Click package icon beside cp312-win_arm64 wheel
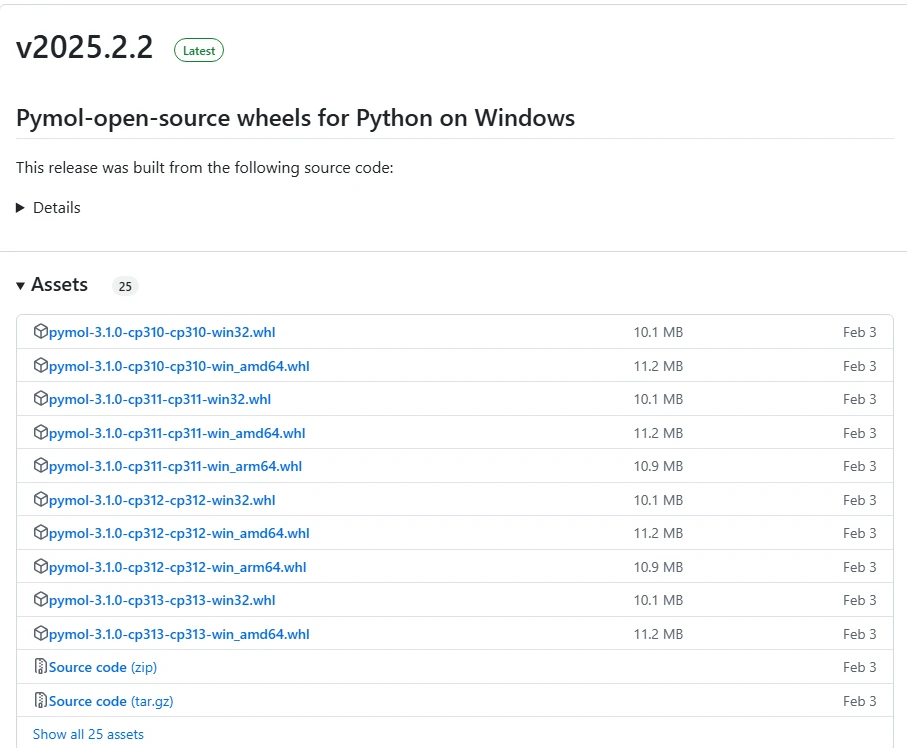The image size is (907, 748). coord(41,567)
